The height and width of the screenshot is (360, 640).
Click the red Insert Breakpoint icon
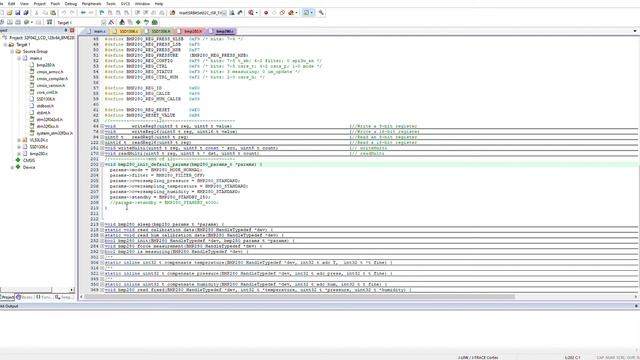point(266,13)
